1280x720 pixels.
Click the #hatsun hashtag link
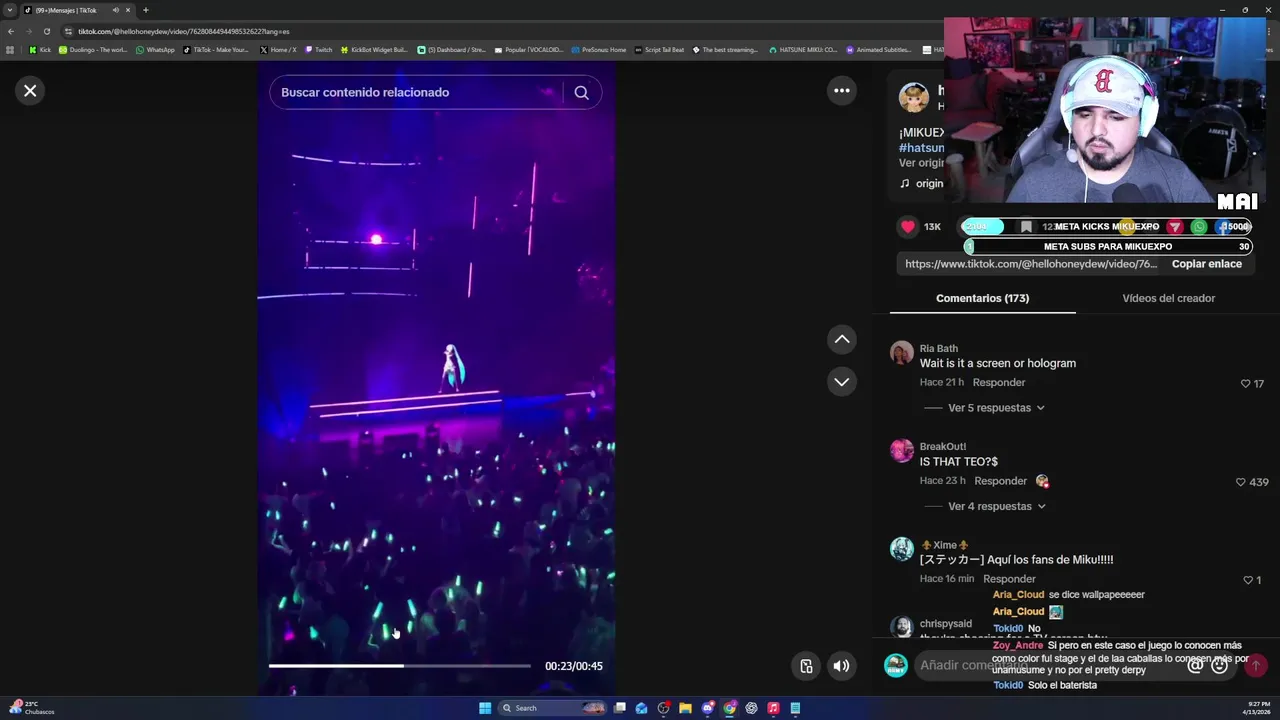(921, 148)
